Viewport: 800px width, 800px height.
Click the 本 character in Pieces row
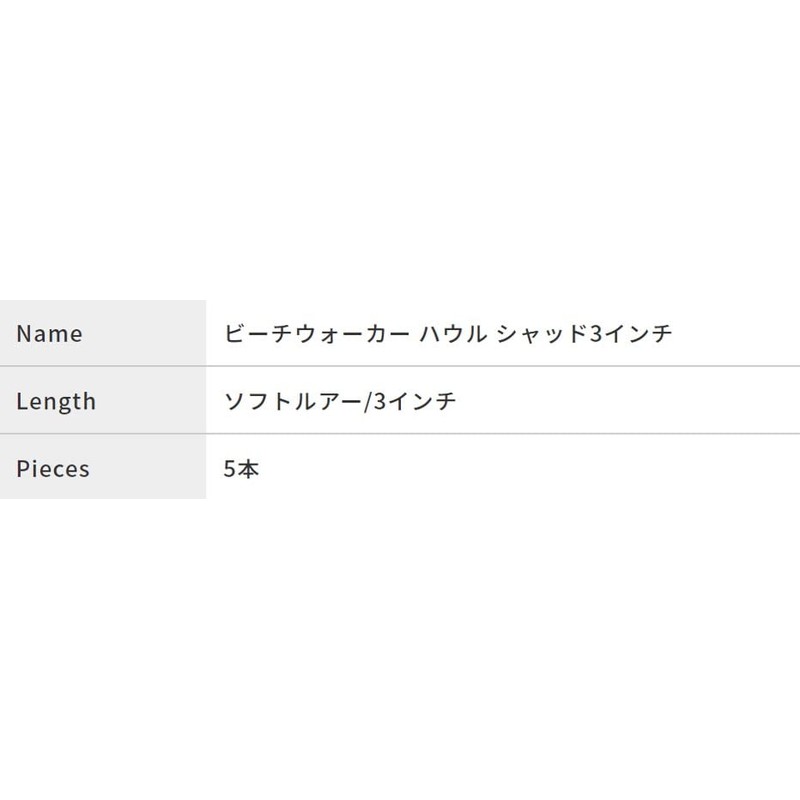[248, 469]
